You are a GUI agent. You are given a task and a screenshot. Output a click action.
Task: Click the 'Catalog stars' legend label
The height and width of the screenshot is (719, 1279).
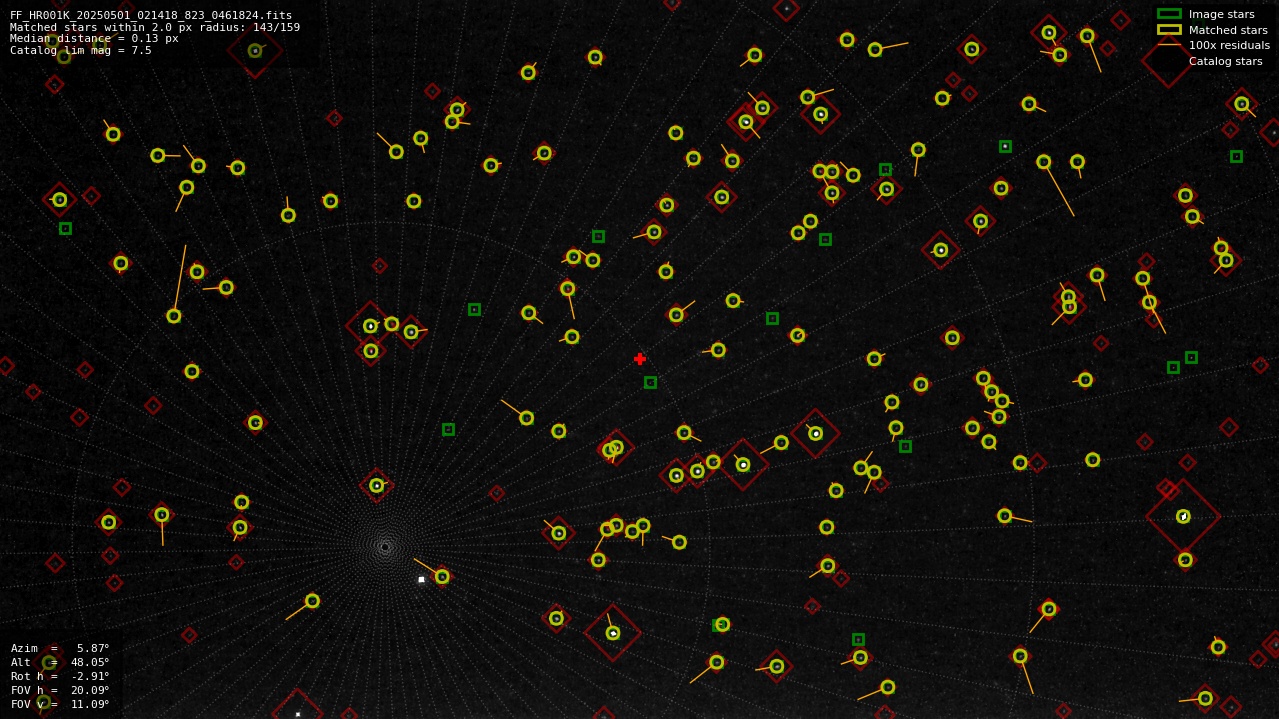pyautogui.click(x=1225, y=61)
